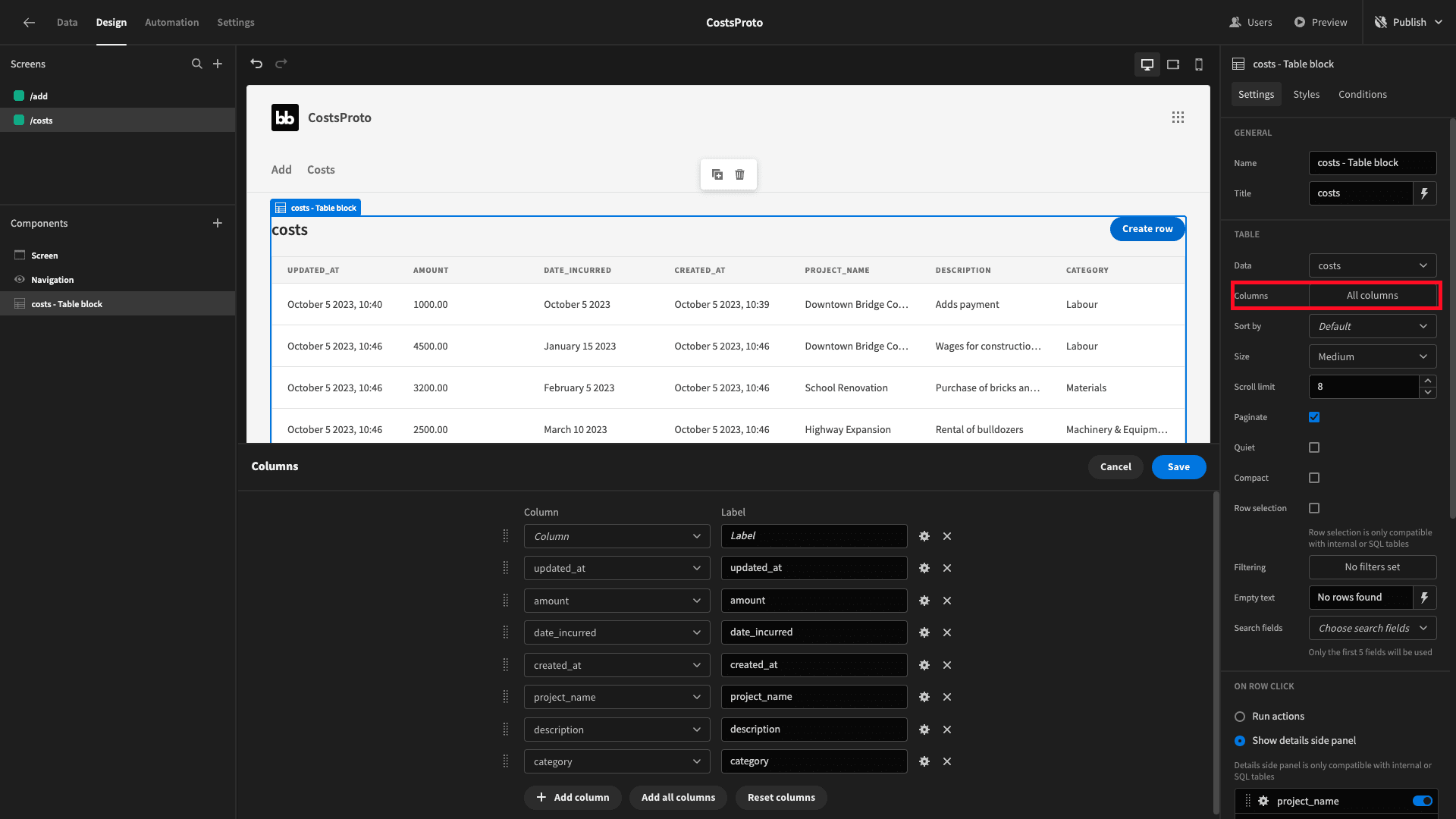Click the undo arrow icon
The height and width of the screenshot is (819, 1456).
[257, 63]
